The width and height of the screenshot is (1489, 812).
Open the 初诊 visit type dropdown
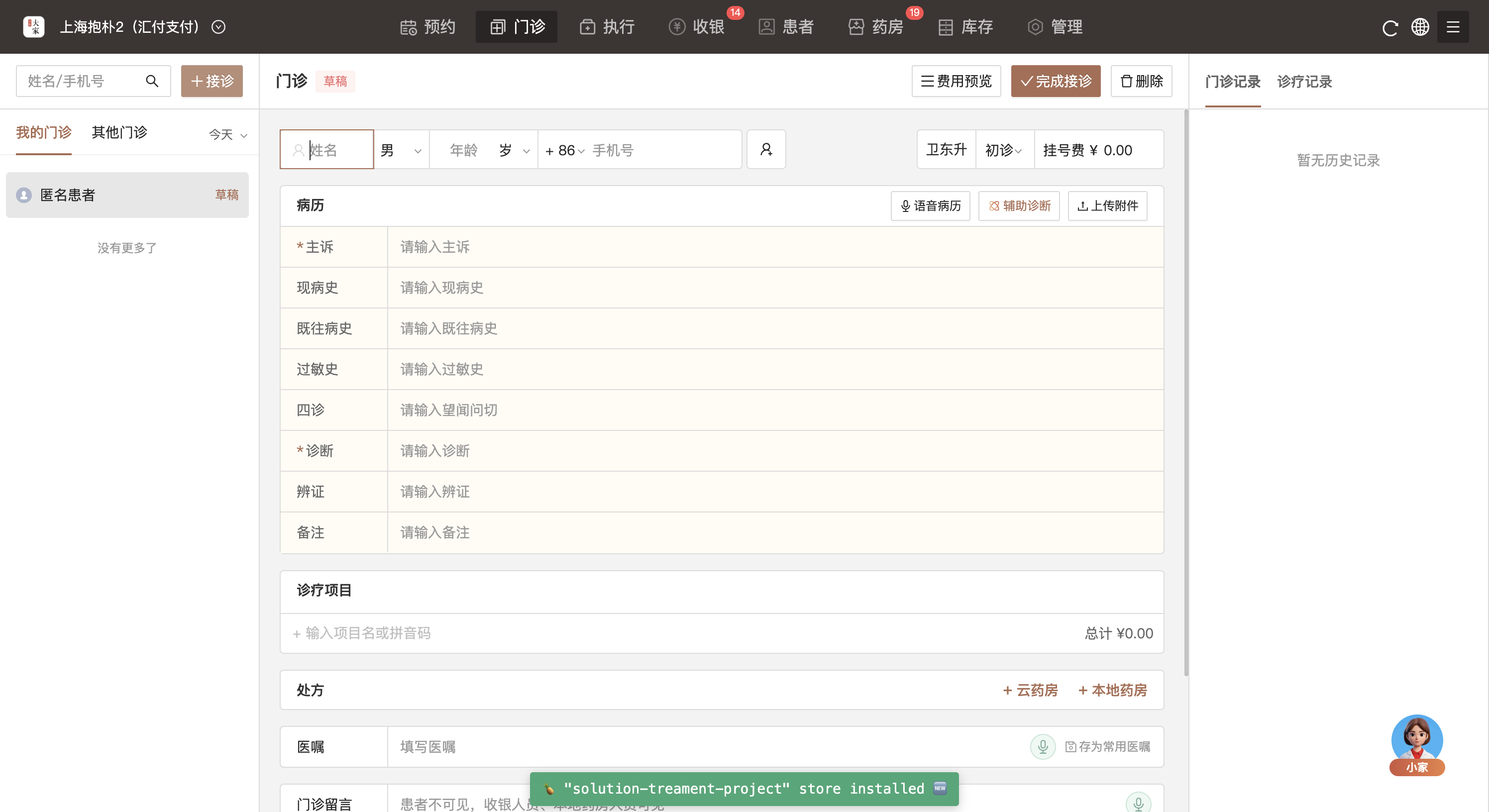coord(1003,150)
